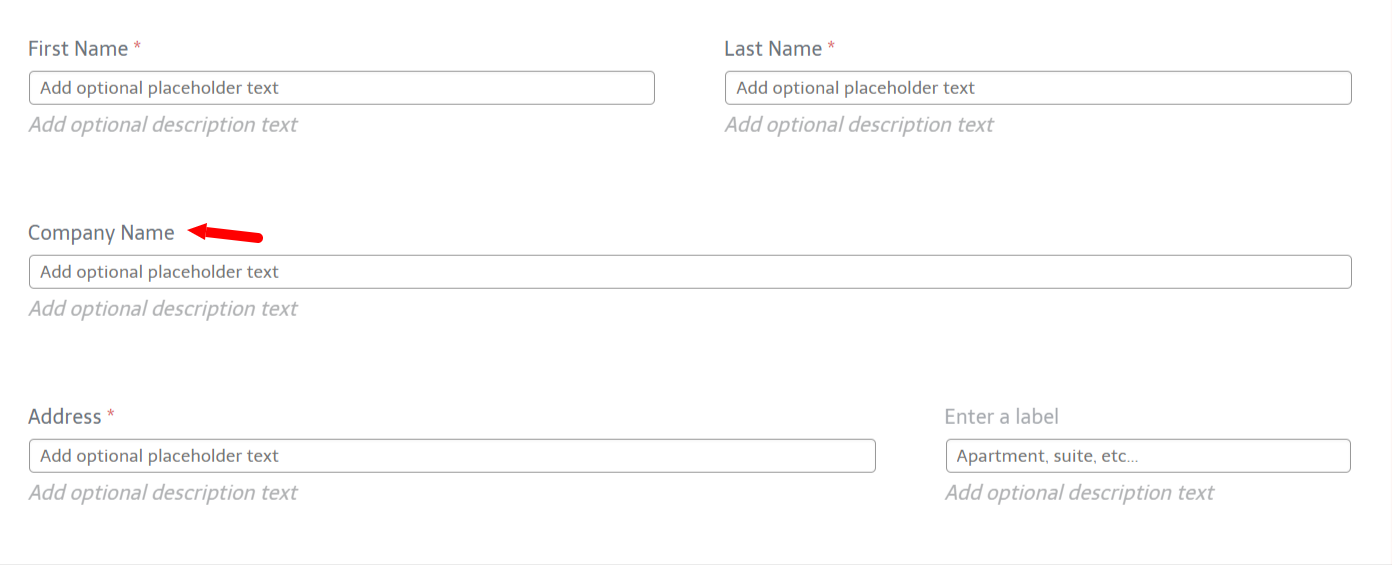Click the horizontal divider below the Address row
This screenshot has width=1392, height=565.
click(696, 563)
